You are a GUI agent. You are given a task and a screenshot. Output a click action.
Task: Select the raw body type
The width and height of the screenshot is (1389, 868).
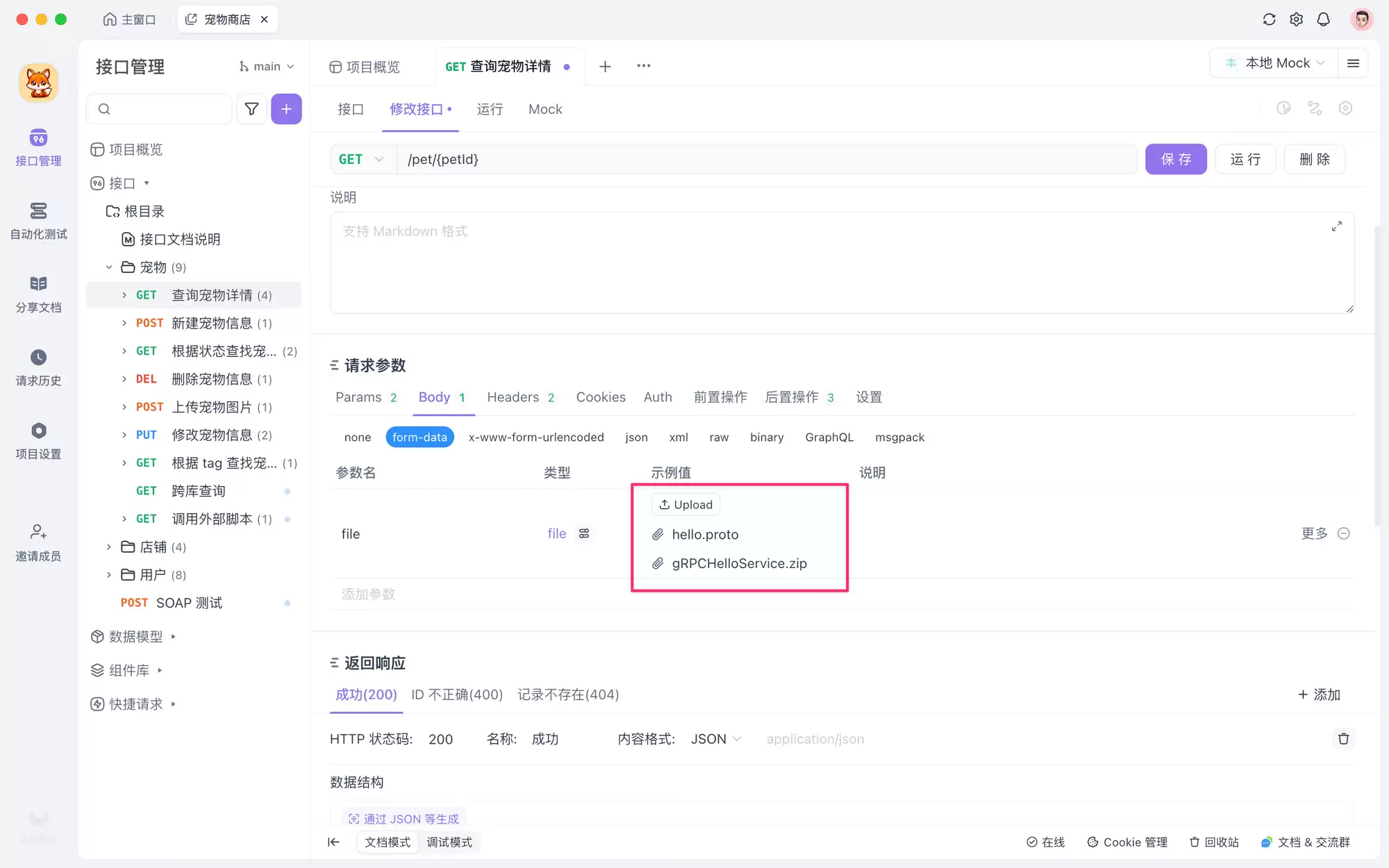click(719, 437)
